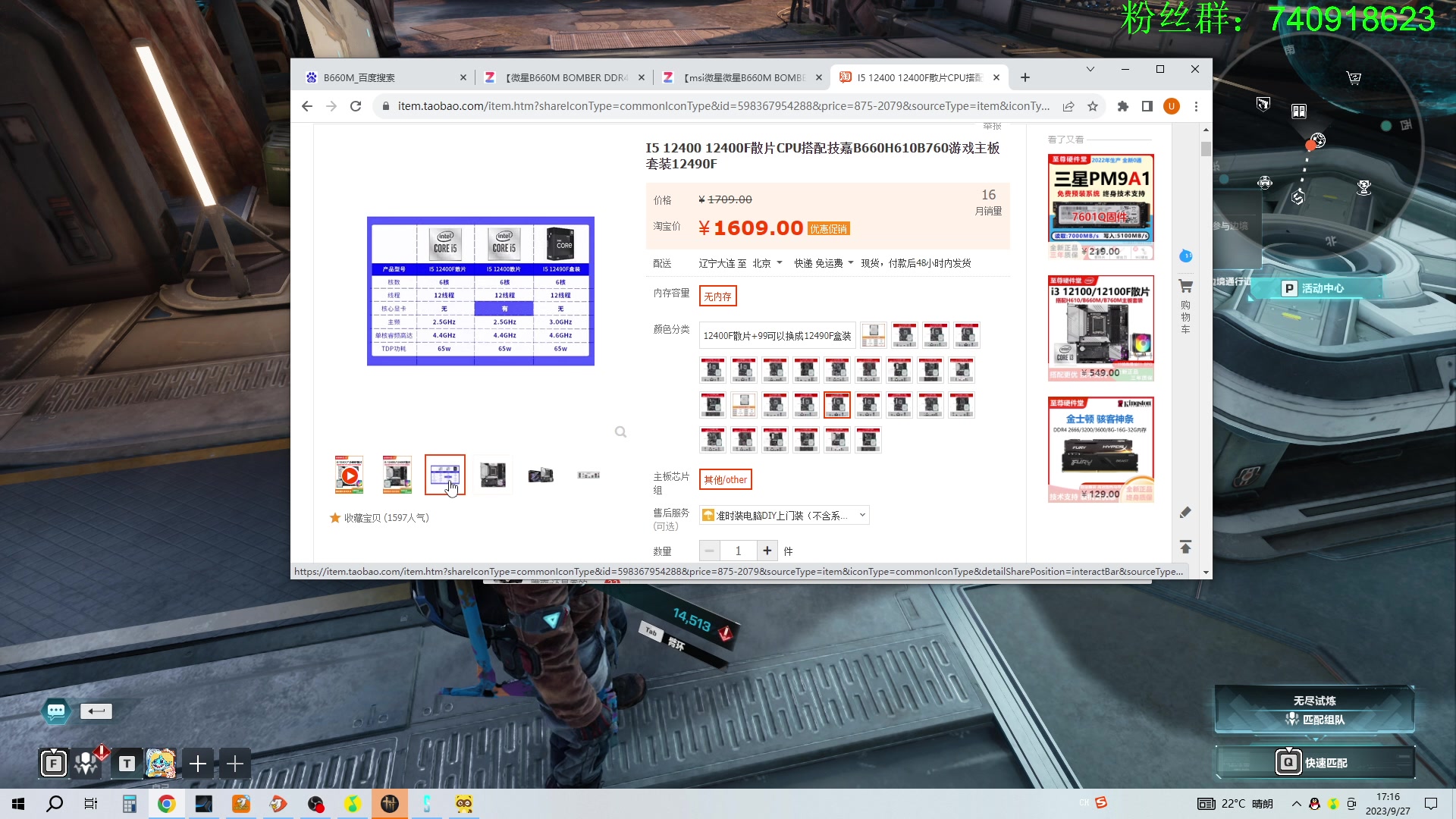1456x819 pixels.
Task: Show hidden system tray icons chevron
Action: [x=1296, y=804]
